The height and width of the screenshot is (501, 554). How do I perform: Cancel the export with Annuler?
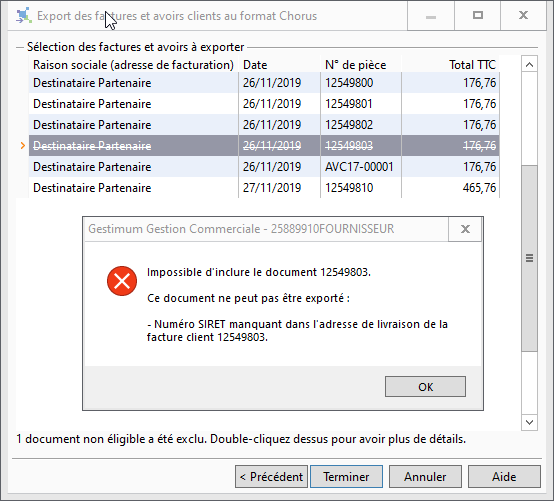click(425, 477)
